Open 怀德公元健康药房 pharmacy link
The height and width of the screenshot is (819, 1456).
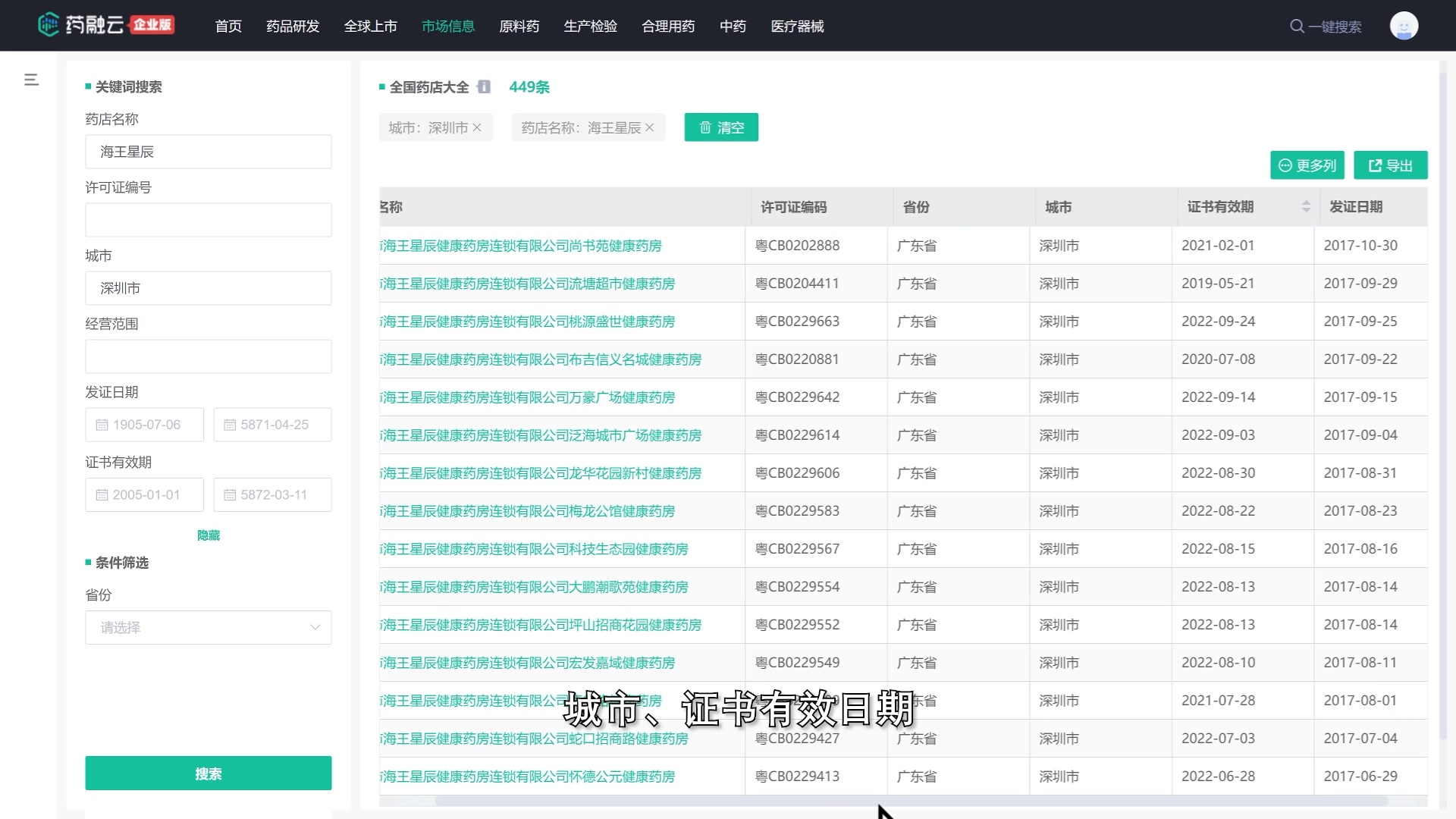[528, 777]
